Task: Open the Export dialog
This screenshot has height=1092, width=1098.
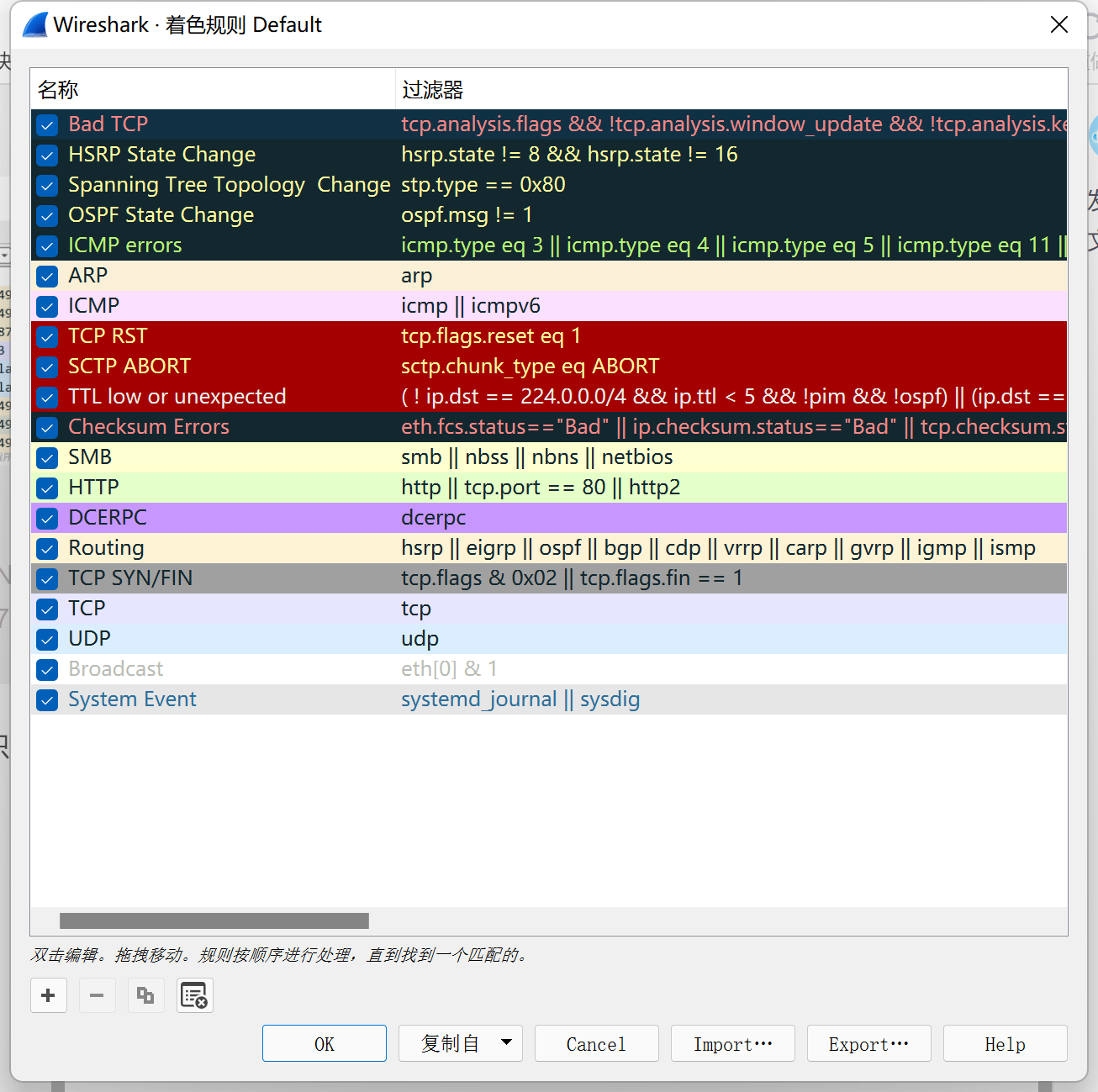Action: click(868, 1043)
